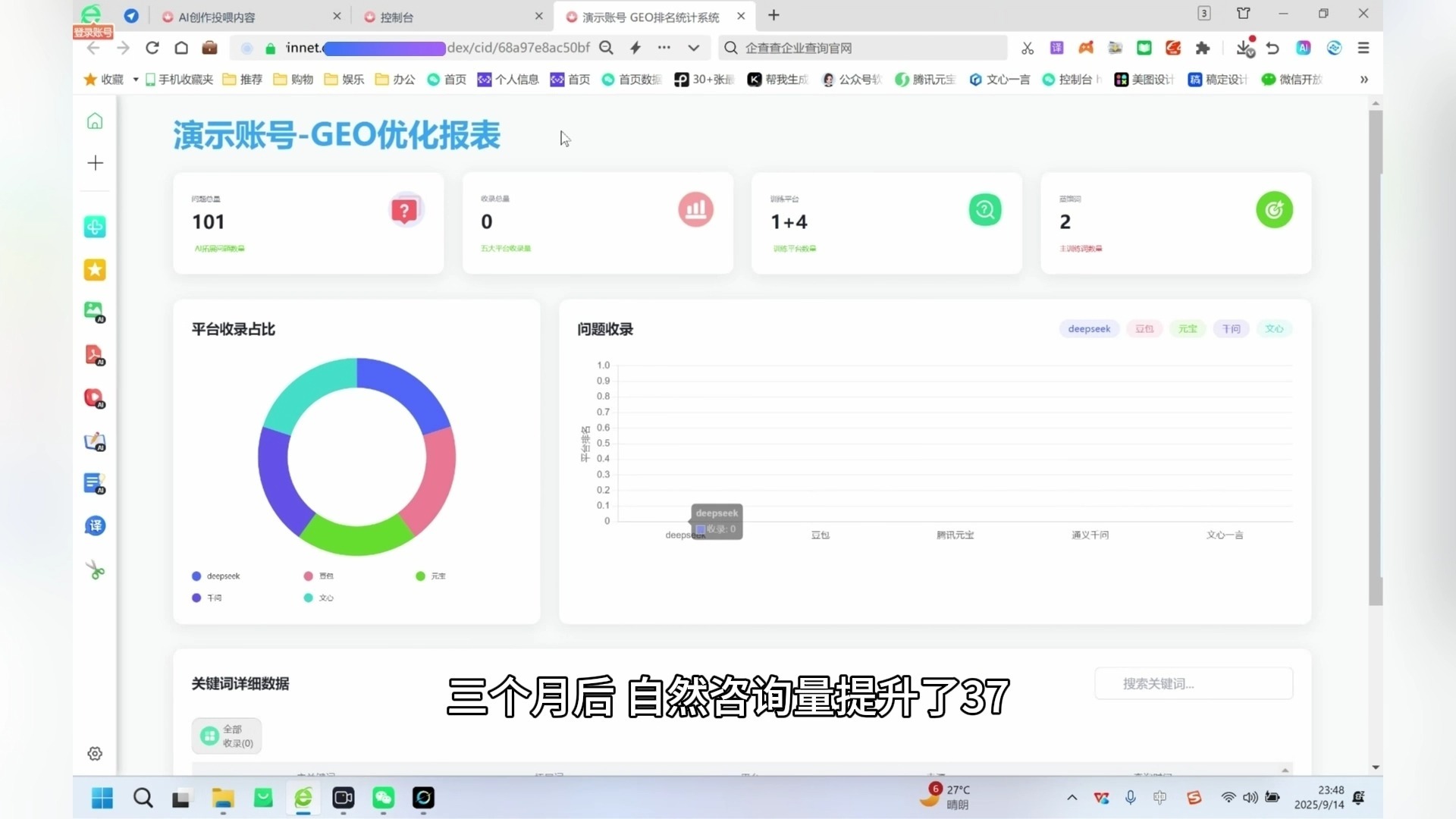
Task: Reload the page with the refresh button
Action: pyautogui.click(x=152, y=48)
